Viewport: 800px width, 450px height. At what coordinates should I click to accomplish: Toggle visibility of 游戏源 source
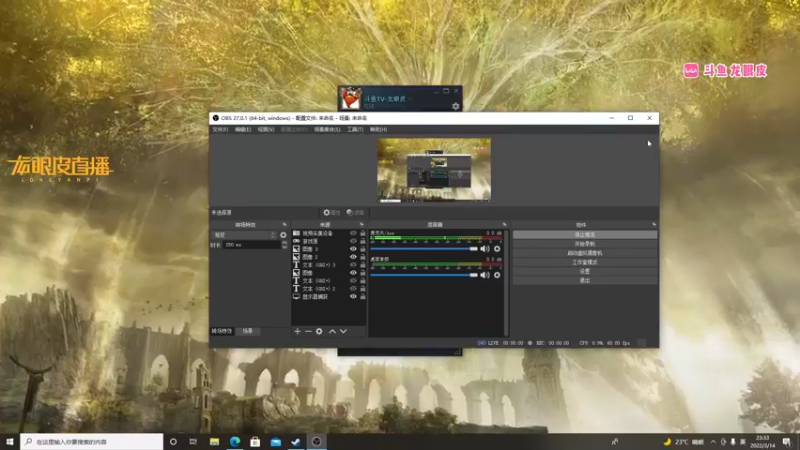[x=353, y=241]
